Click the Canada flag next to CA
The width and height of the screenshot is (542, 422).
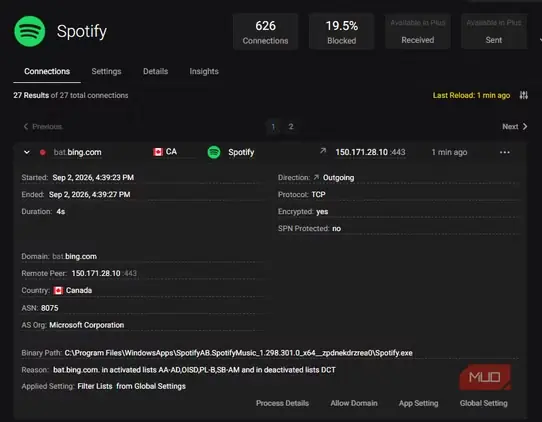(158, 152)
